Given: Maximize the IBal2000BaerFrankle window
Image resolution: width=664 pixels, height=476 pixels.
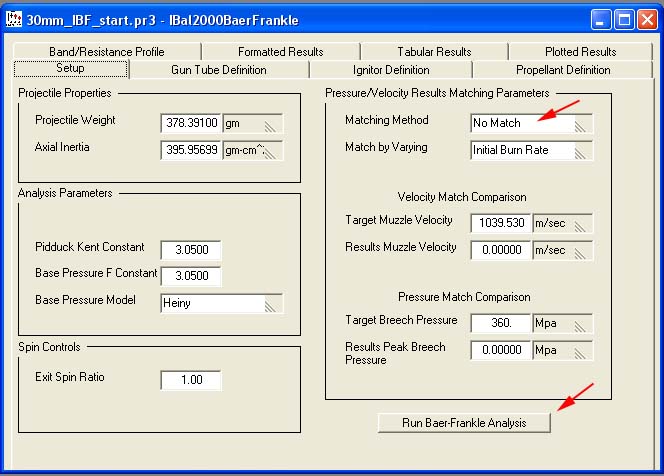Looking at the screenshot, I should tap(625, 19).
